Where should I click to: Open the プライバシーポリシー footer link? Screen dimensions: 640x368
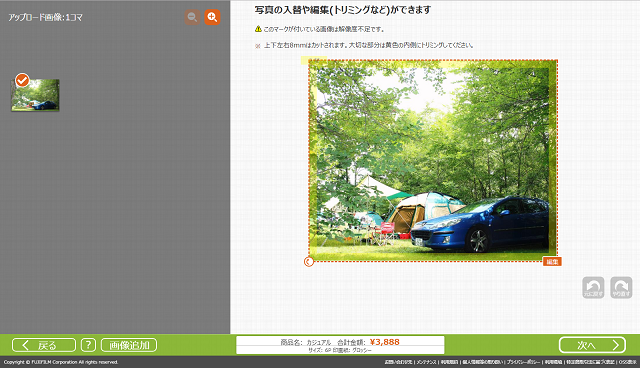[x=524, y=362]
